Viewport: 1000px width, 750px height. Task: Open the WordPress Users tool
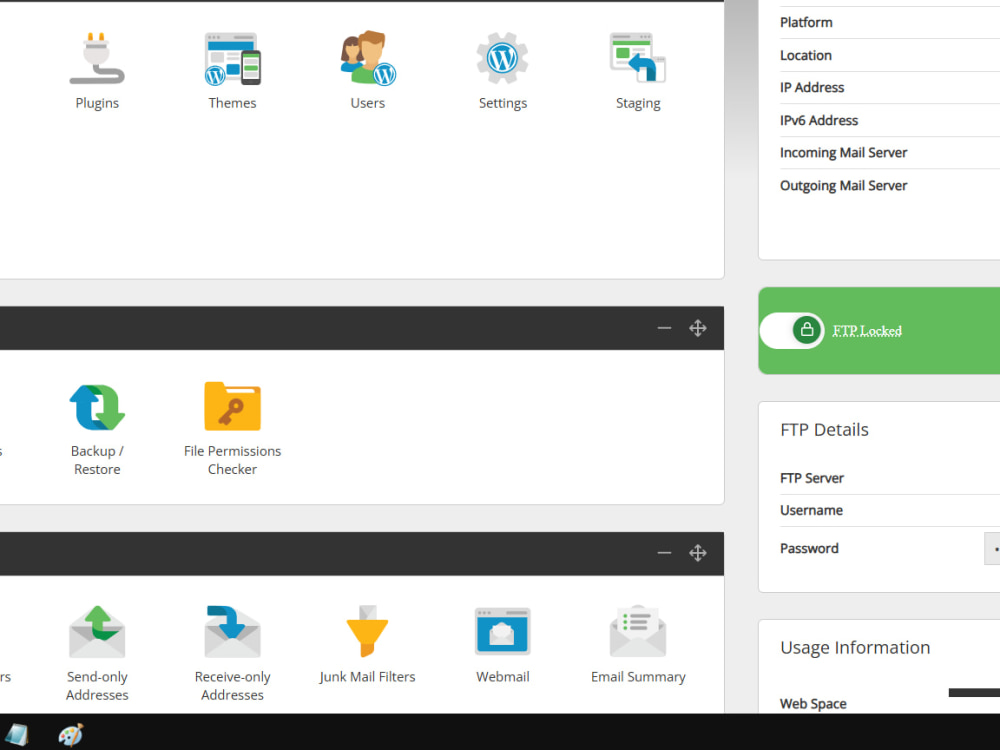tap(367, 70)
